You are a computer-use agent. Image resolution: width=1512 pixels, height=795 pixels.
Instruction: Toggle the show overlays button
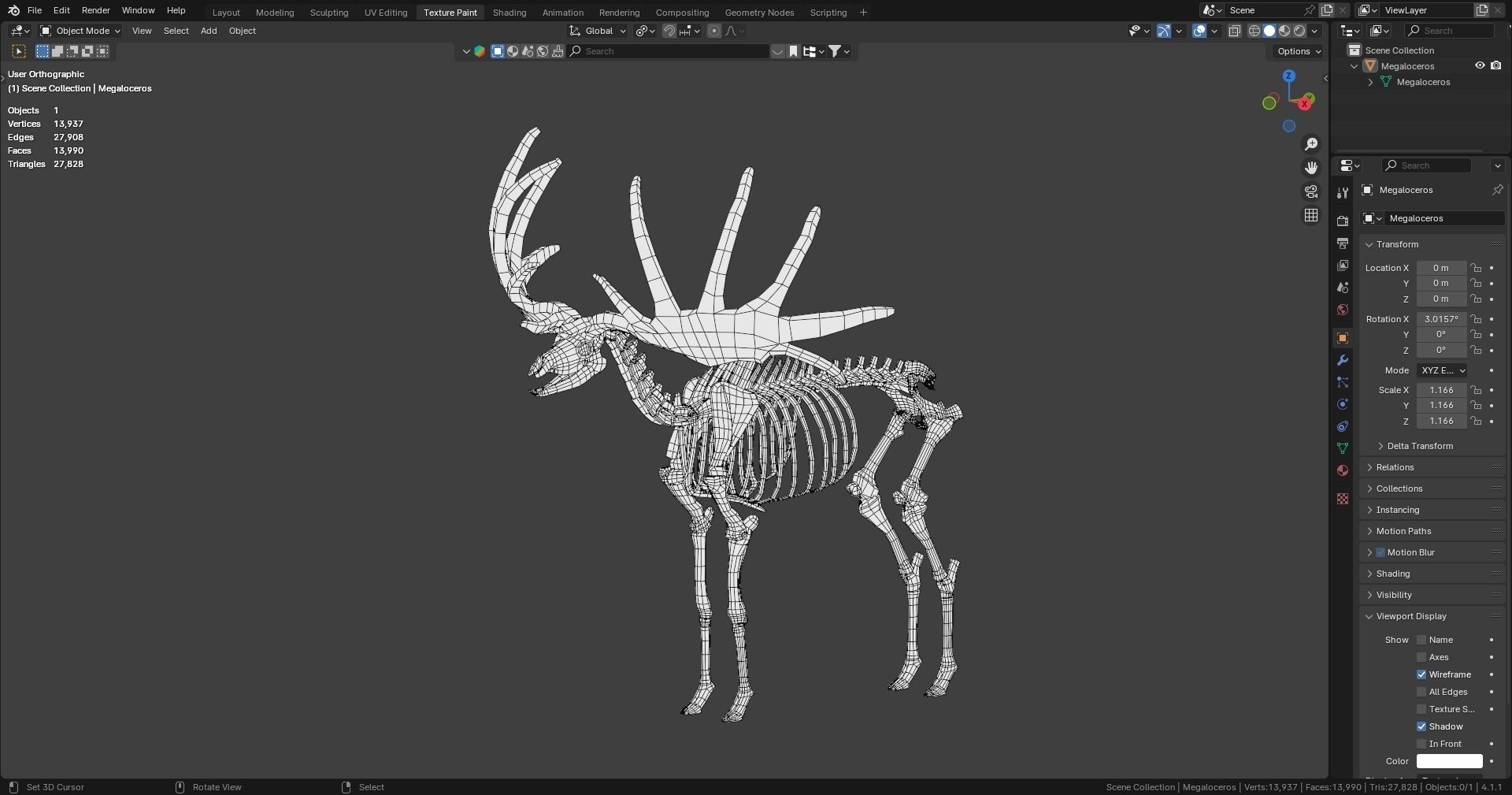point(1199,31)
